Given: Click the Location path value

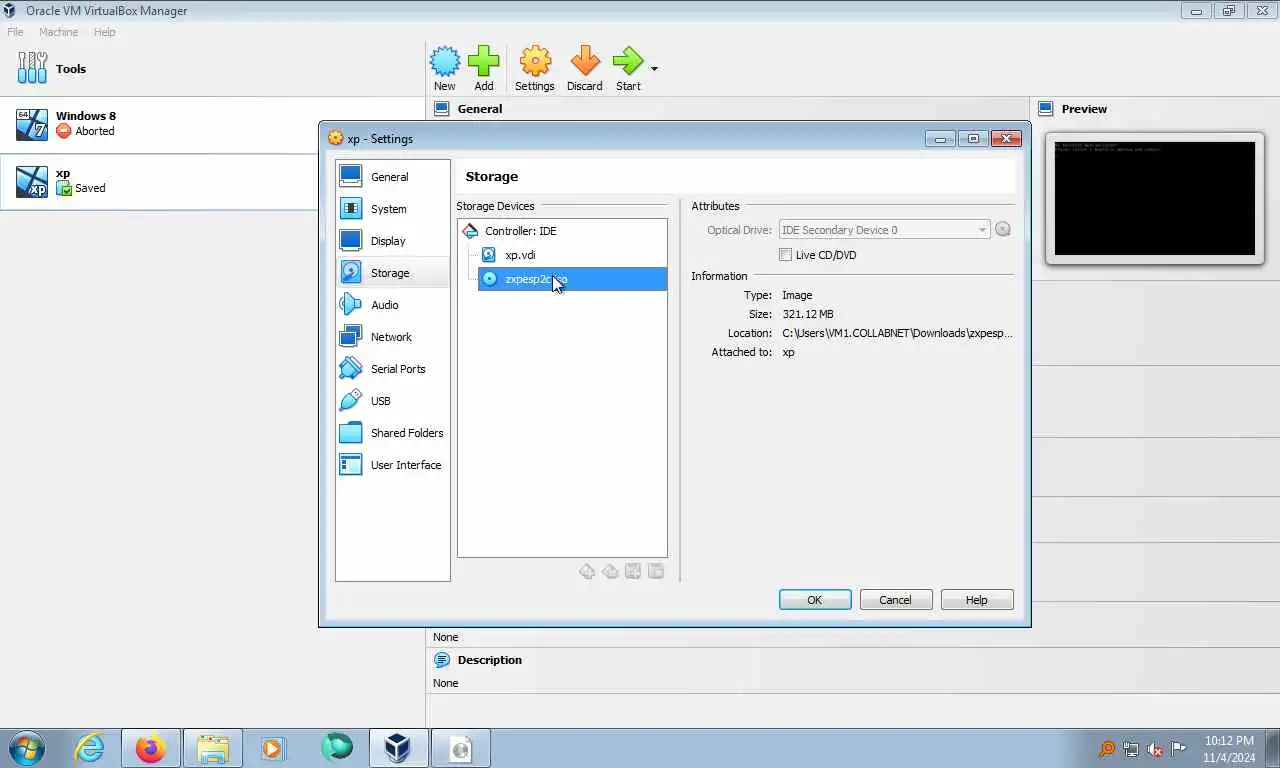Looking at the screenshot, I should (897, 333).
